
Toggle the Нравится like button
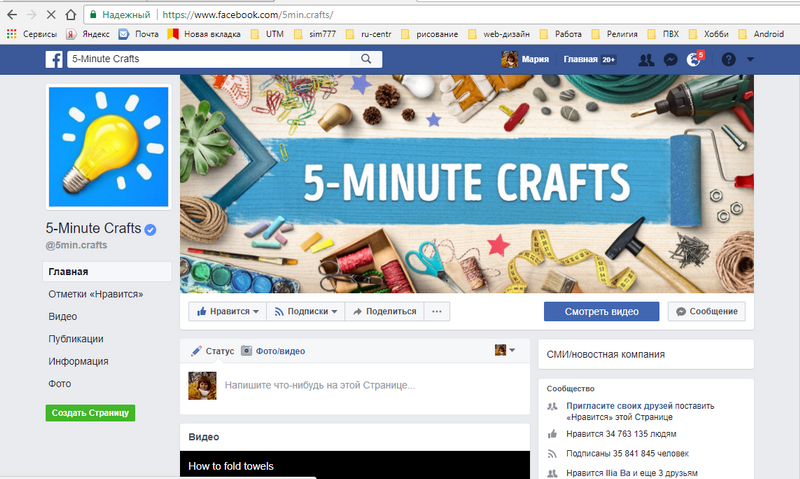(228, 311)
